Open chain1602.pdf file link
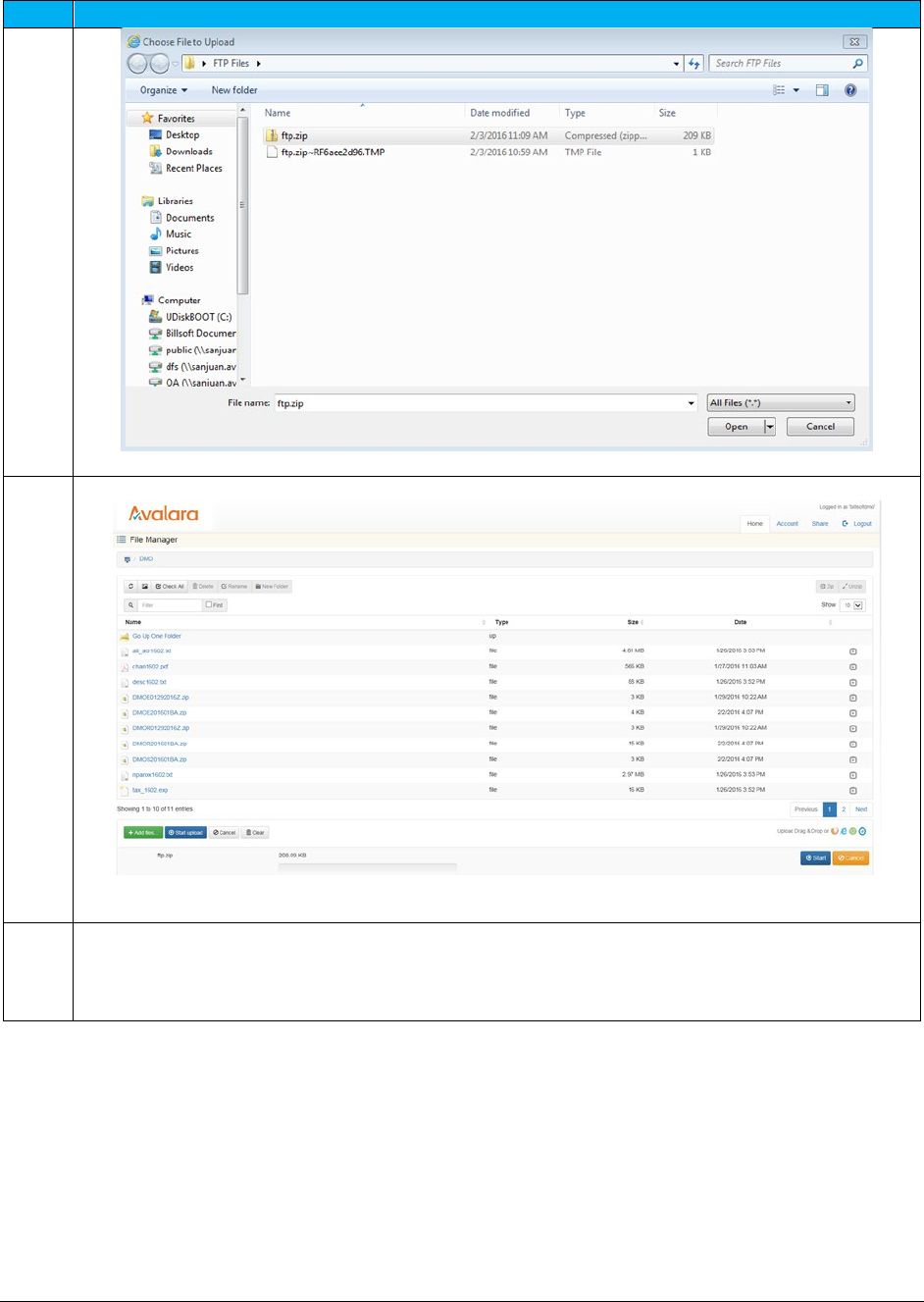The height and width of the screenshot is (1302, 924). [x=150, y=667]
